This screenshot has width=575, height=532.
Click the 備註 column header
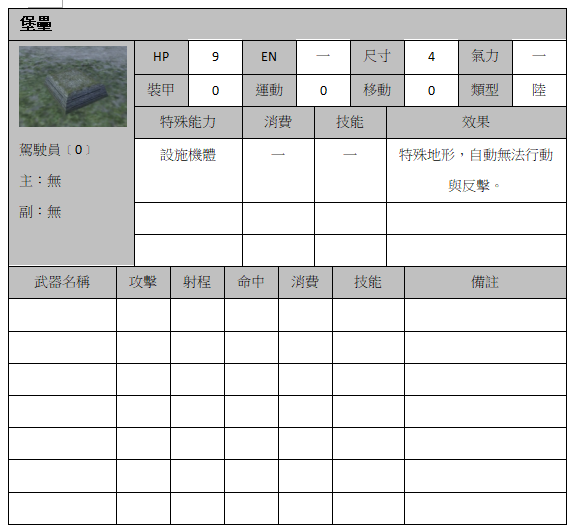click(485, 282)
